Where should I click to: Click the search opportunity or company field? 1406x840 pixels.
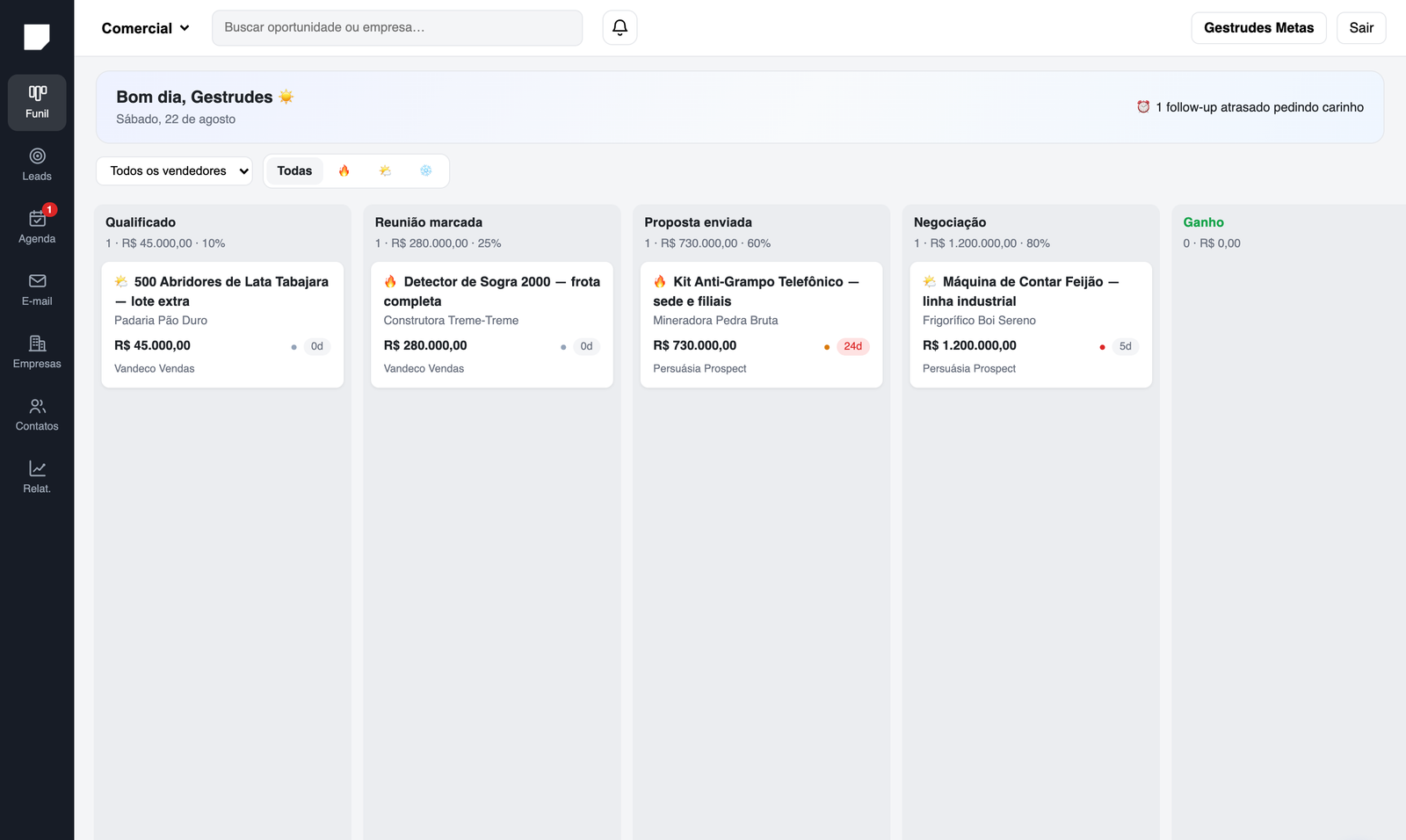(397, 28)
